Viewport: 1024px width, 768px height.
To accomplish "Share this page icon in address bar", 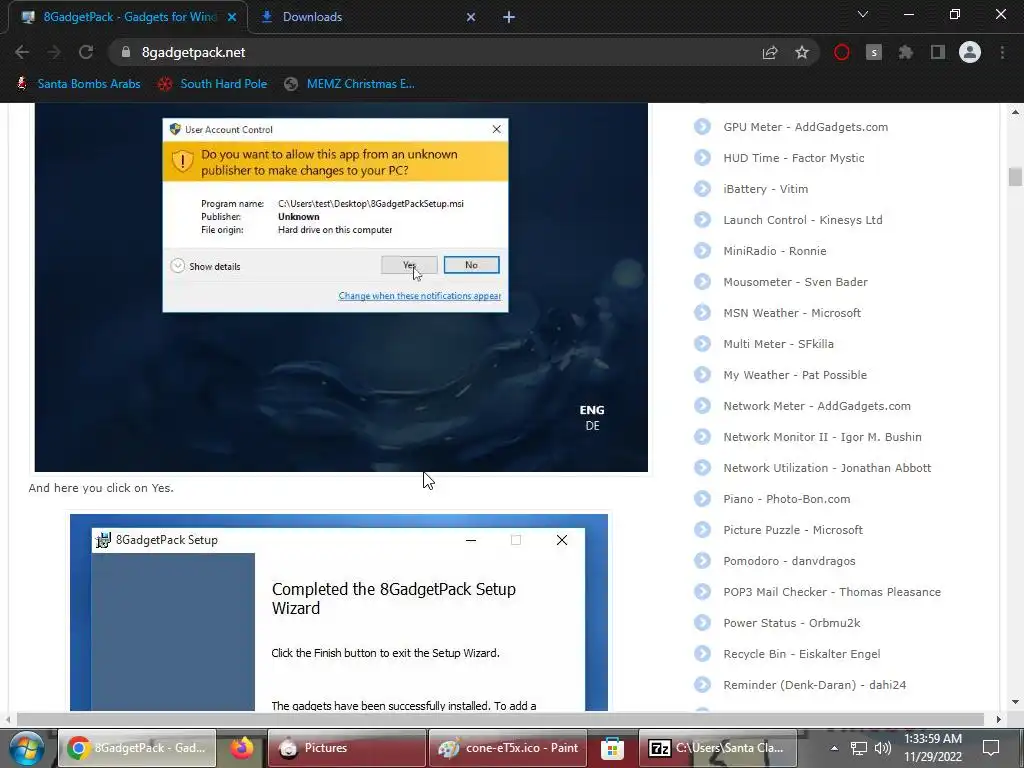I will click(770, 52).
